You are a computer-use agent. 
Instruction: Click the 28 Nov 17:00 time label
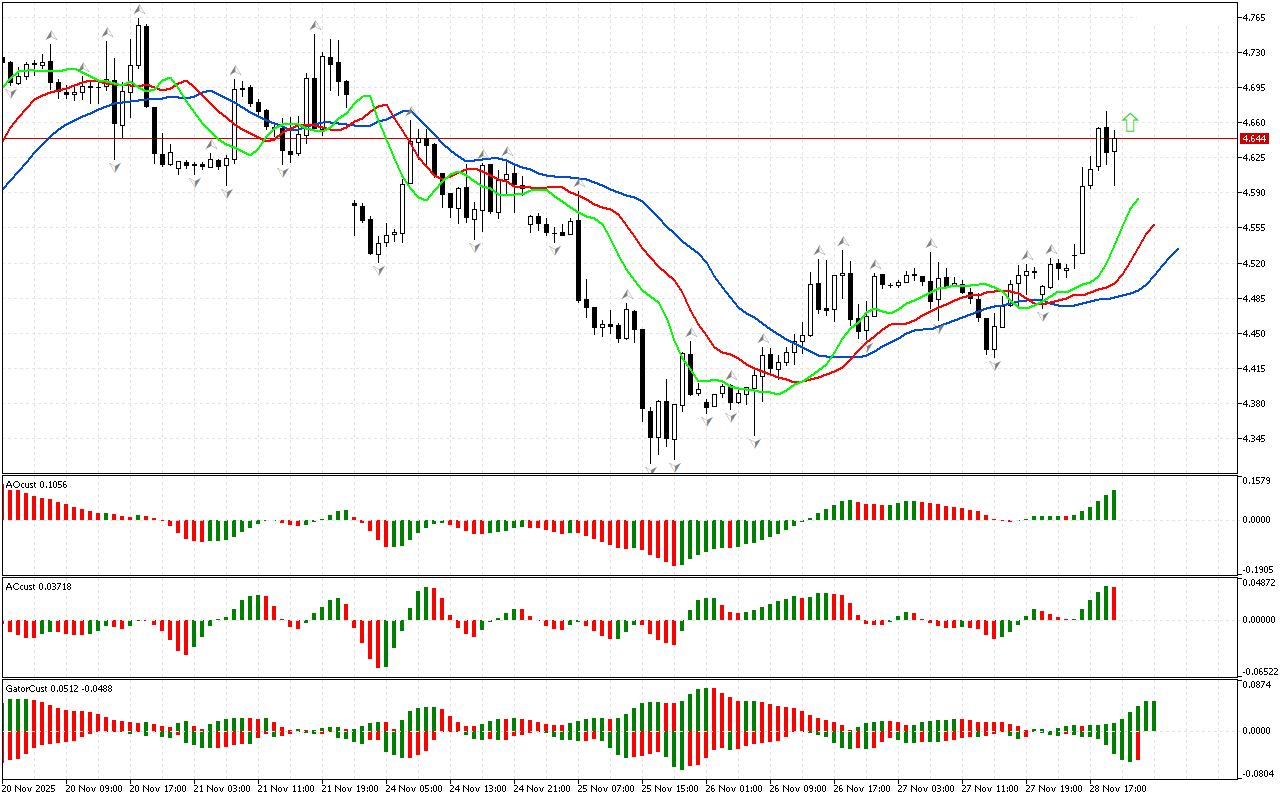point(1119,789)
